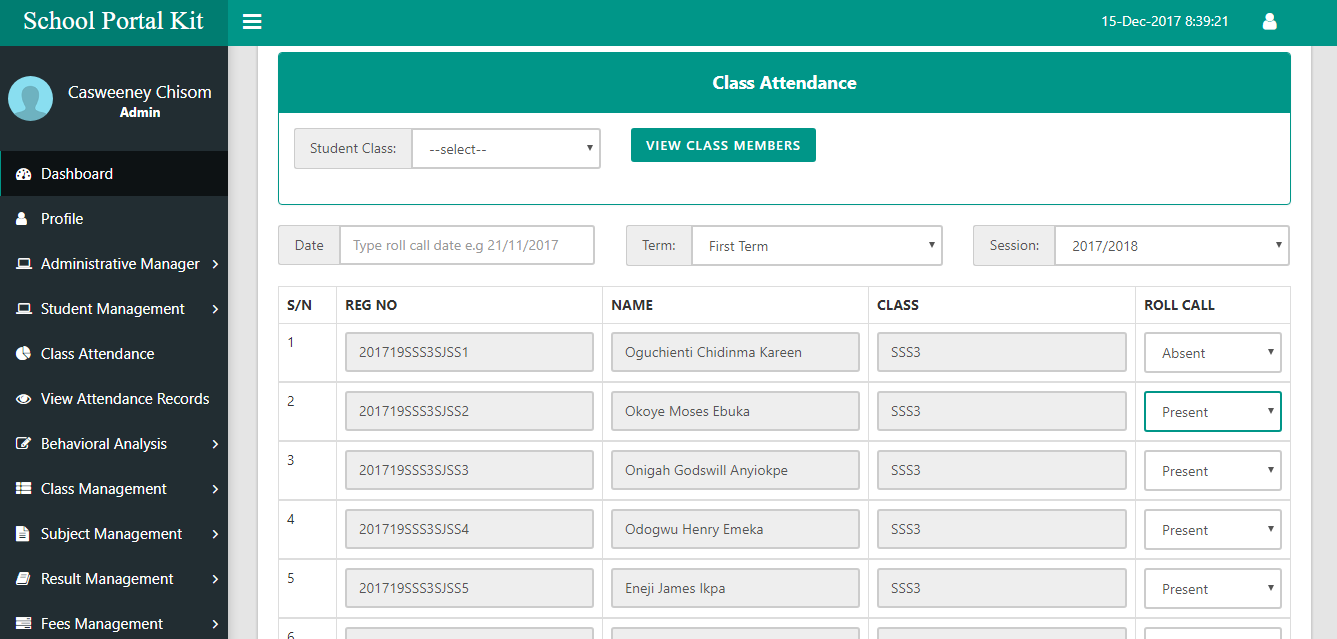Open the Session dropdown showing 2017/2018

click(x=1170, y=246)
